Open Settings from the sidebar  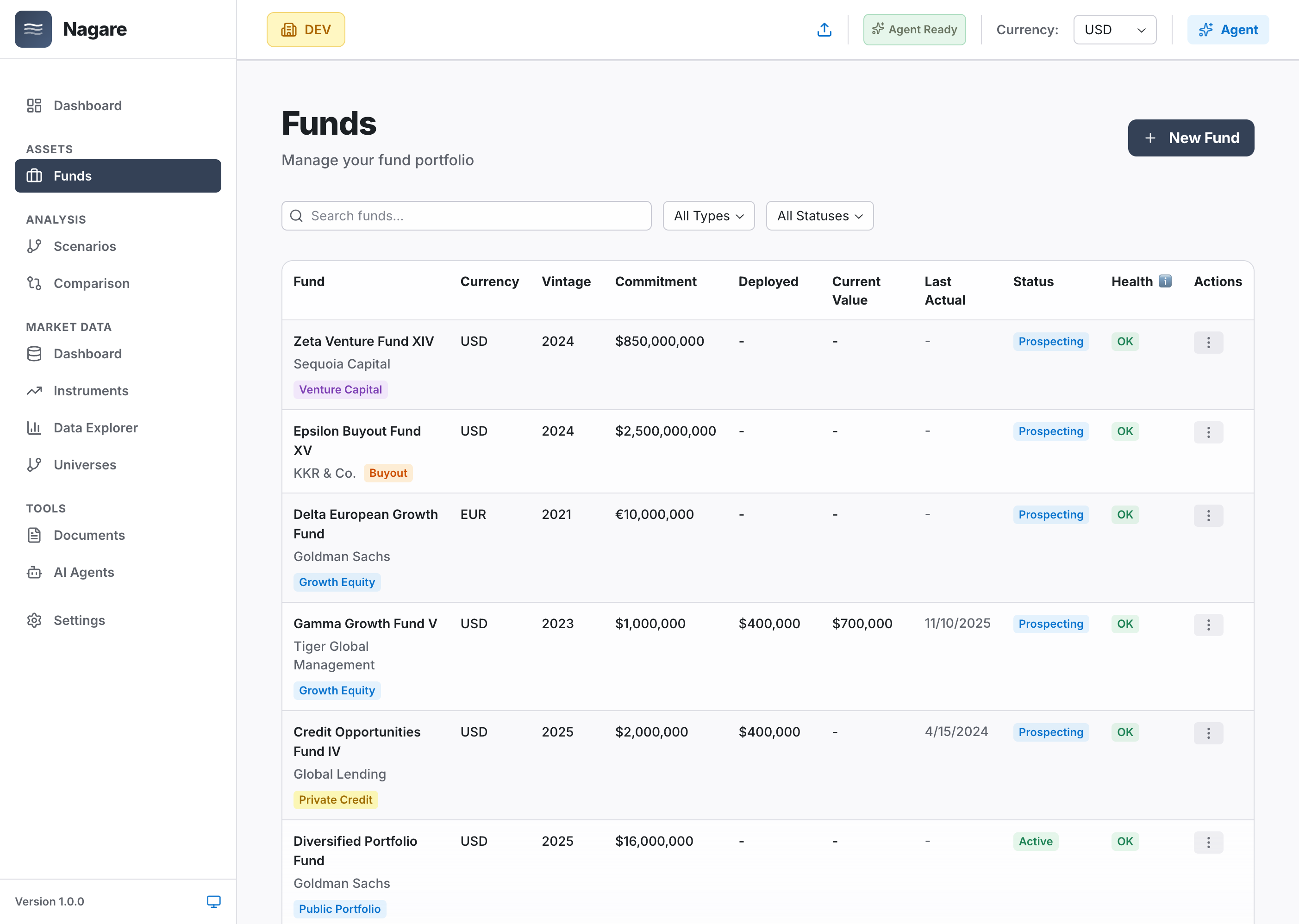(79, 620)
